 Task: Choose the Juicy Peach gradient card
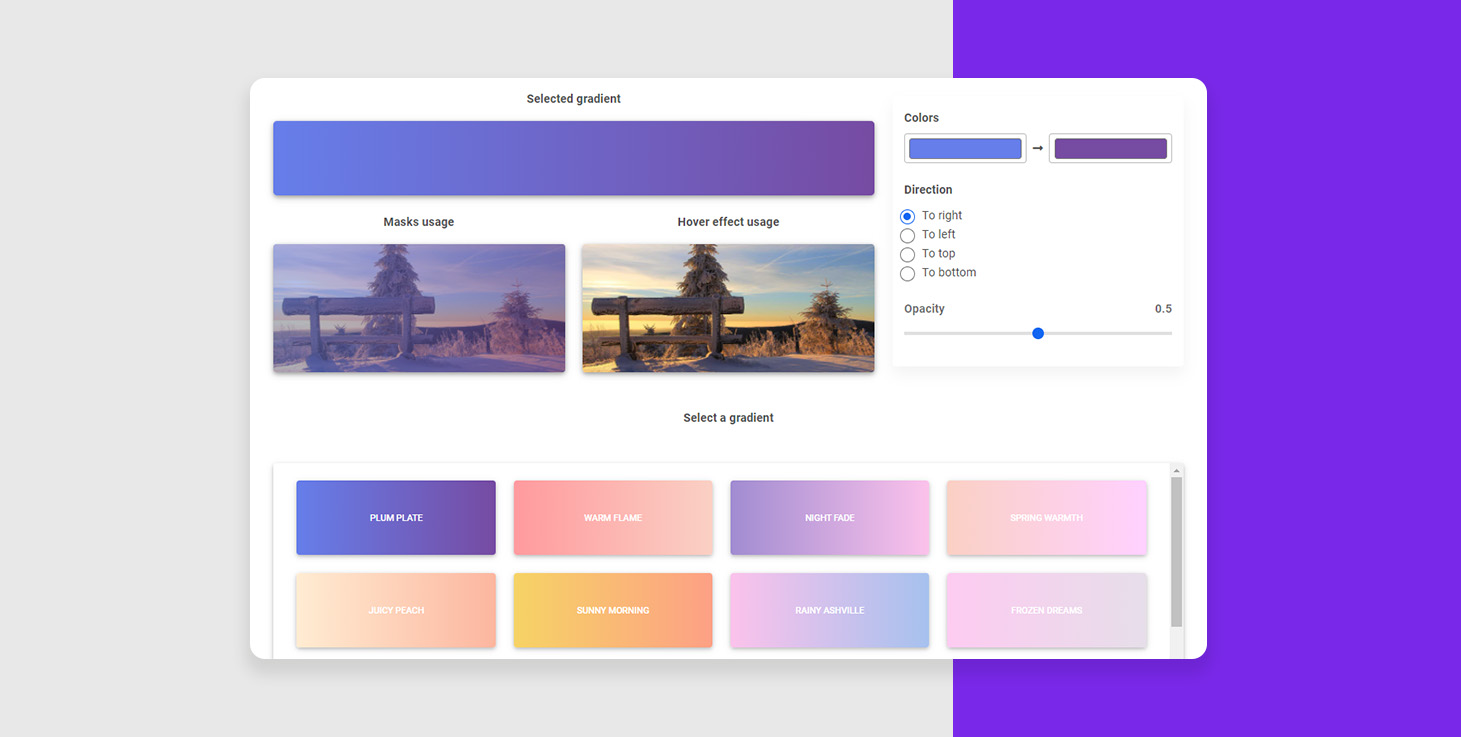396,610
